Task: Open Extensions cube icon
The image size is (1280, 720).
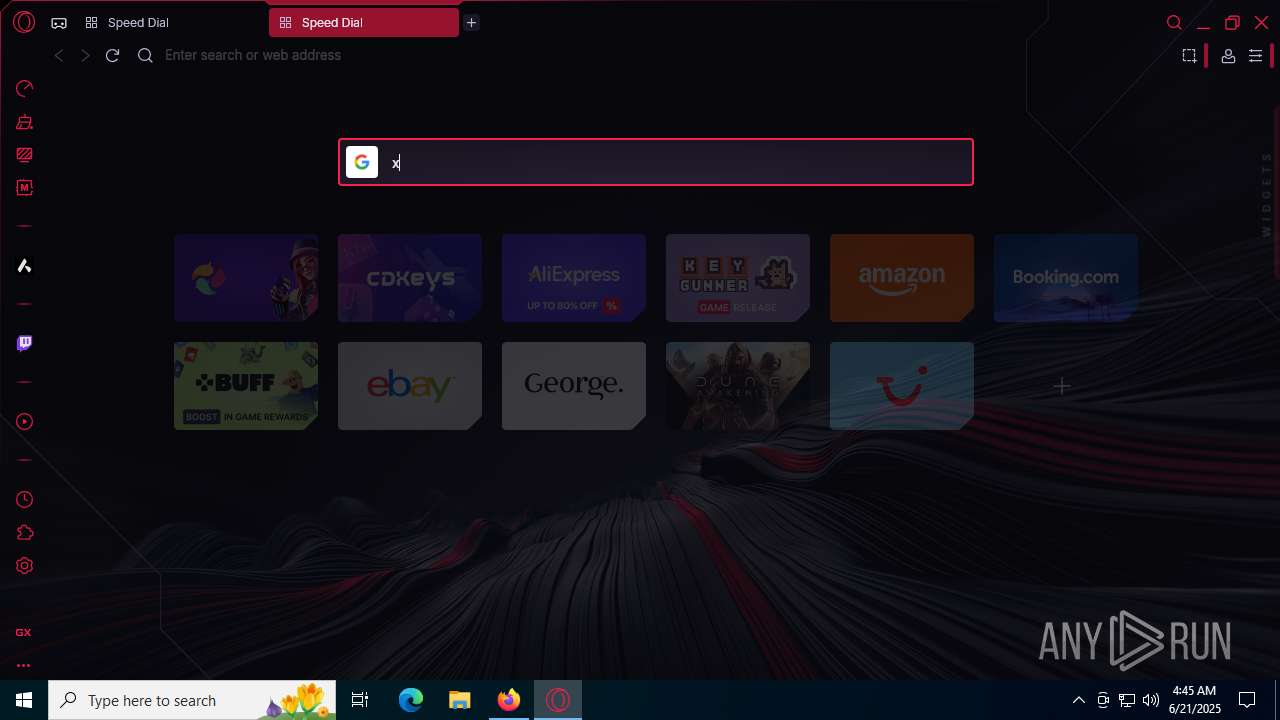Action: pyautogui.click(x=24, y=533)
